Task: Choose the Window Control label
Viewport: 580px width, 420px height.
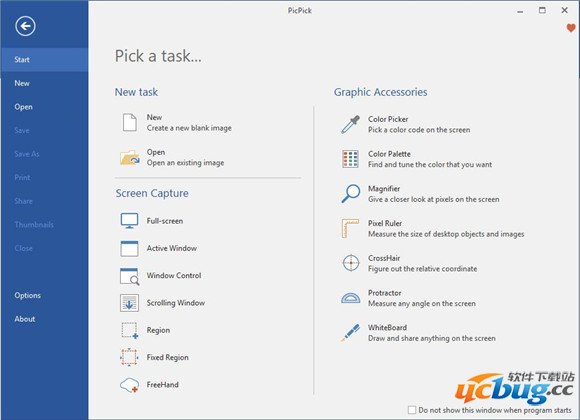Action: [x=174, y=276]
